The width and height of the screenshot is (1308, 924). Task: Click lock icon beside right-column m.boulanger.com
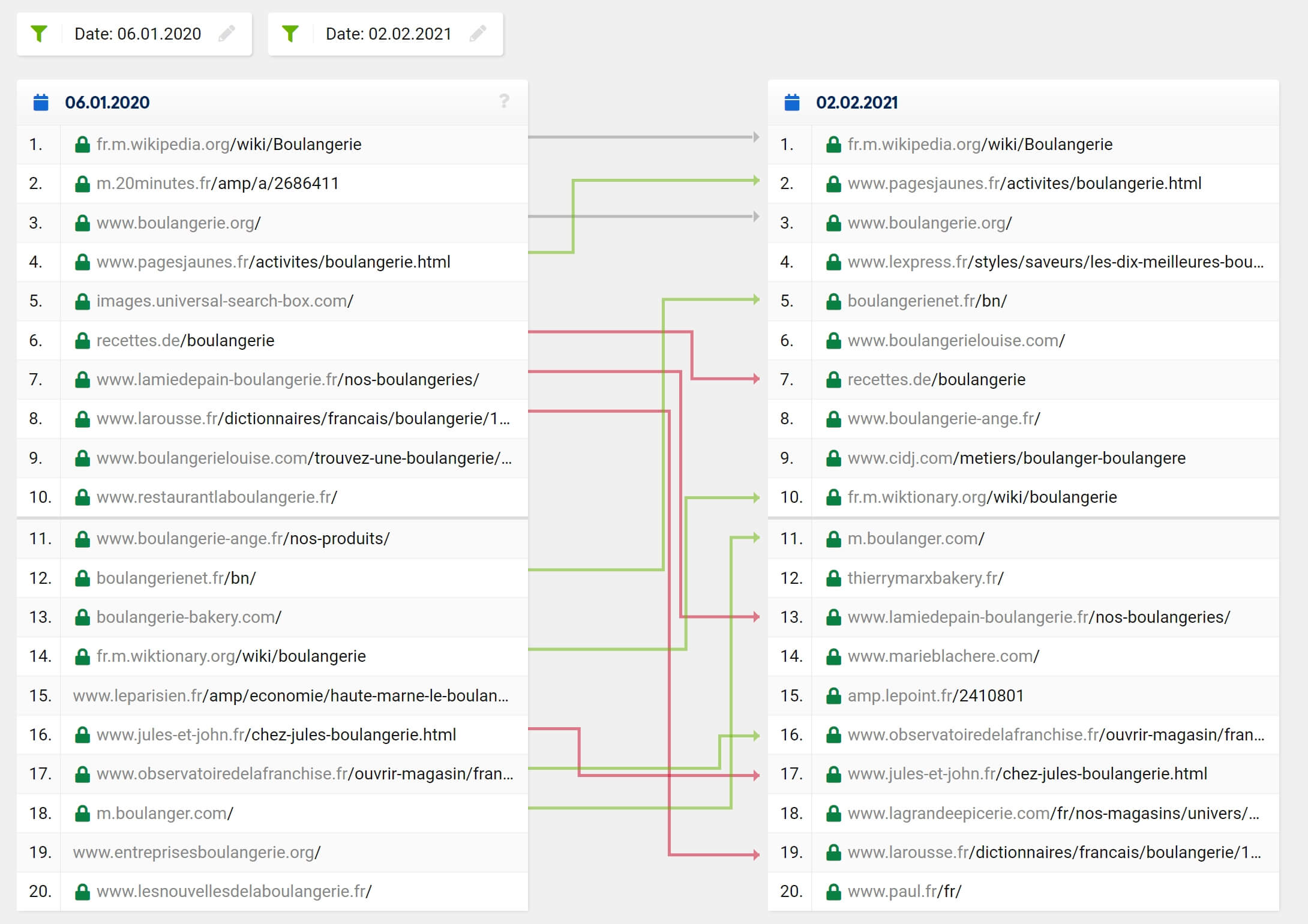point(833,539)
